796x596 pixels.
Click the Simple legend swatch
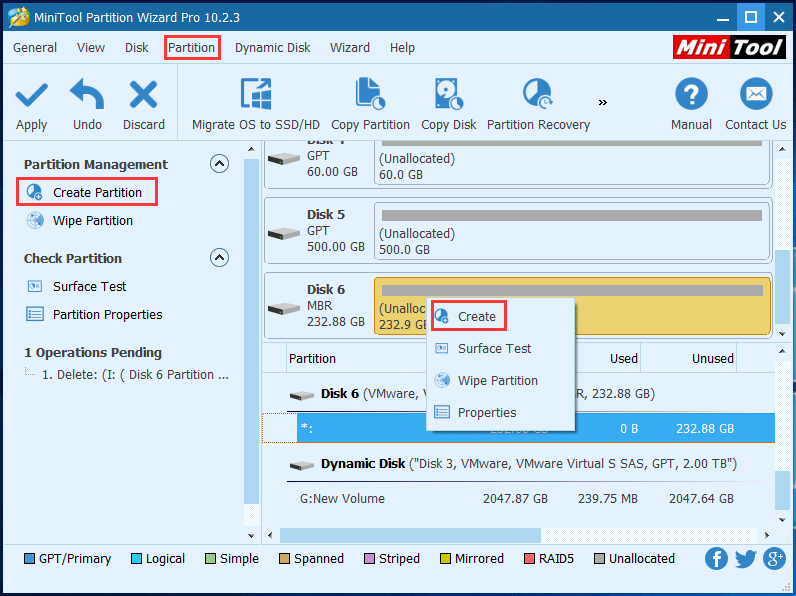click(x=210, y=558)
